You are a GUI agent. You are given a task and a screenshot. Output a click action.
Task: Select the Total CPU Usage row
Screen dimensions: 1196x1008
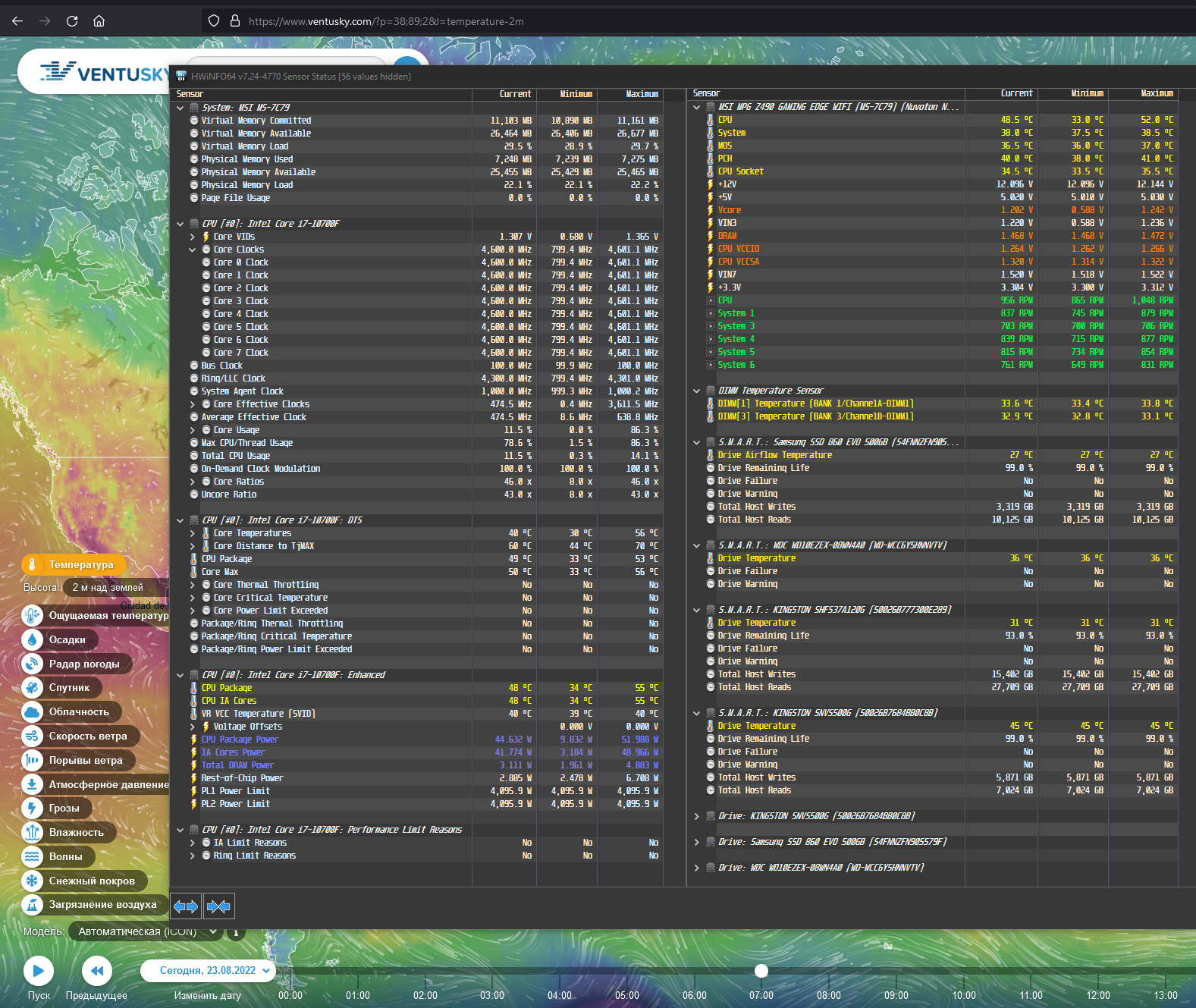click(417, 456)
